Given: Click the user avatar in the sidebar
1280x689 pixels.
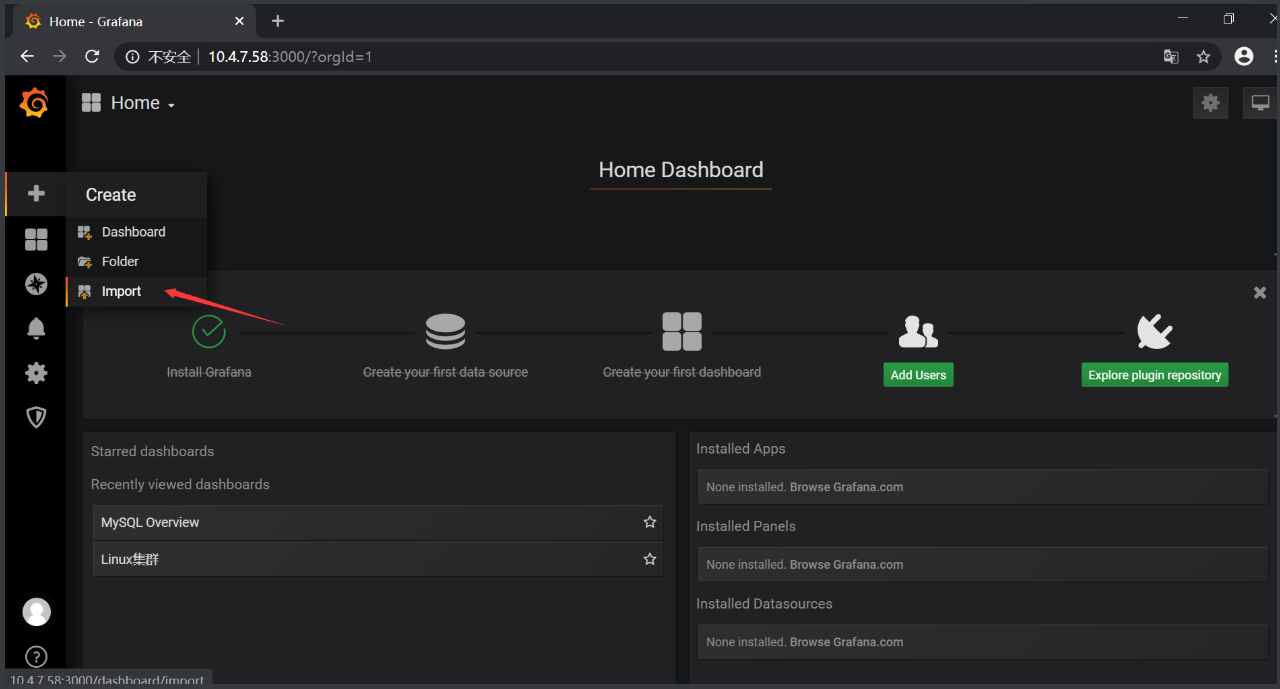Looking at the screenshot, I should [x=36, y=612].
